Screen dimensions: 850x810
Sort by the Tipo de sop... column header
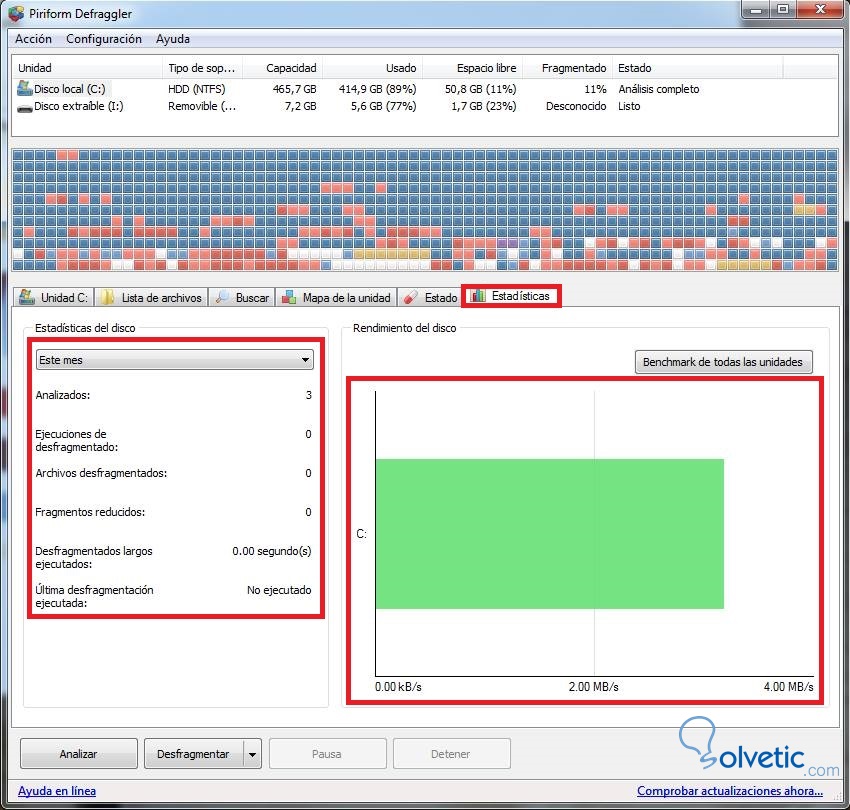point(202,68)
